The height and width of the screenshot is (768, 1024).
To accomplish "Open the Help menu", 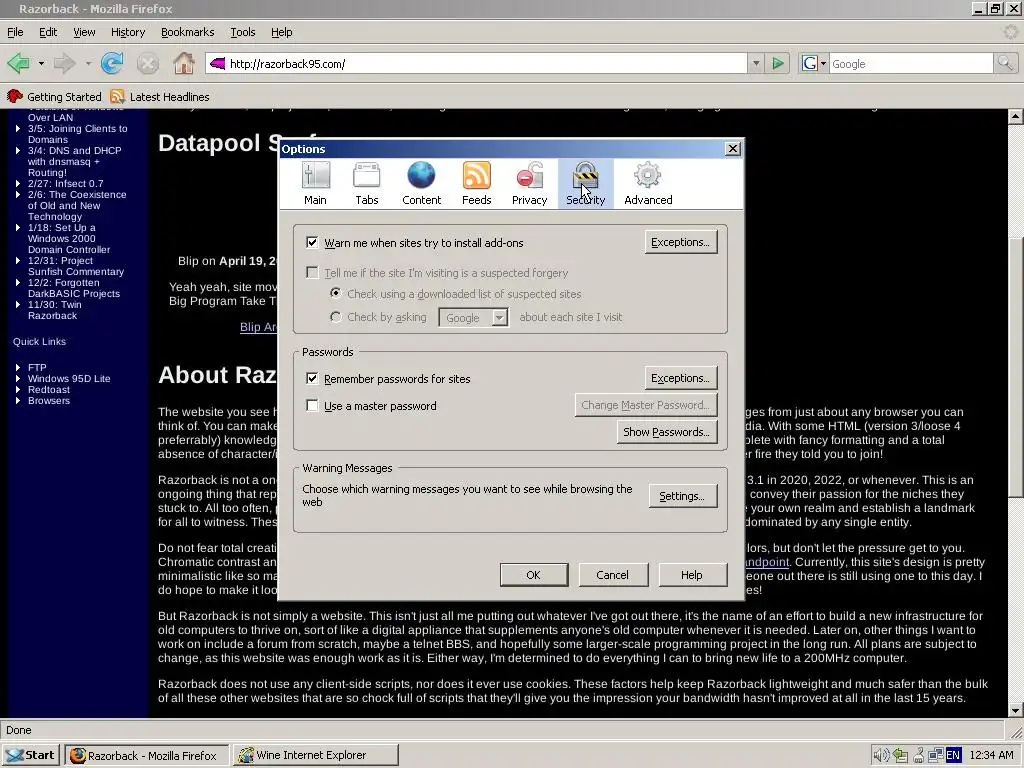I will pos(281,32).
